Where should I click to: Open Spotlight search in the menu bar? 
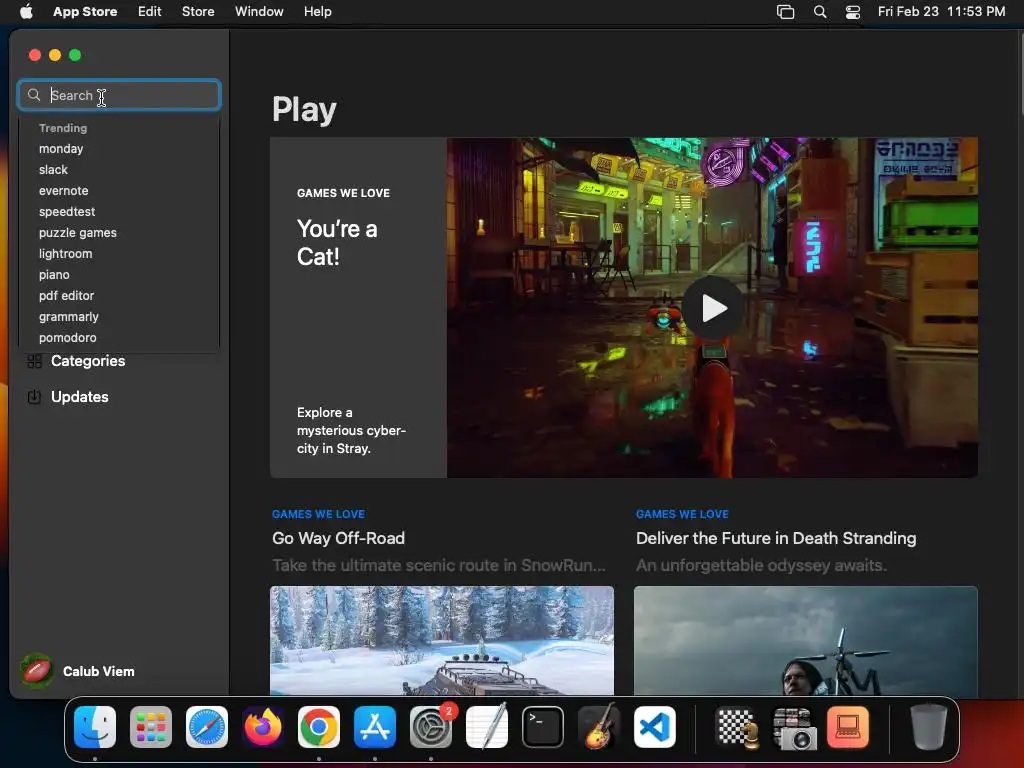[x=820, y=12]
